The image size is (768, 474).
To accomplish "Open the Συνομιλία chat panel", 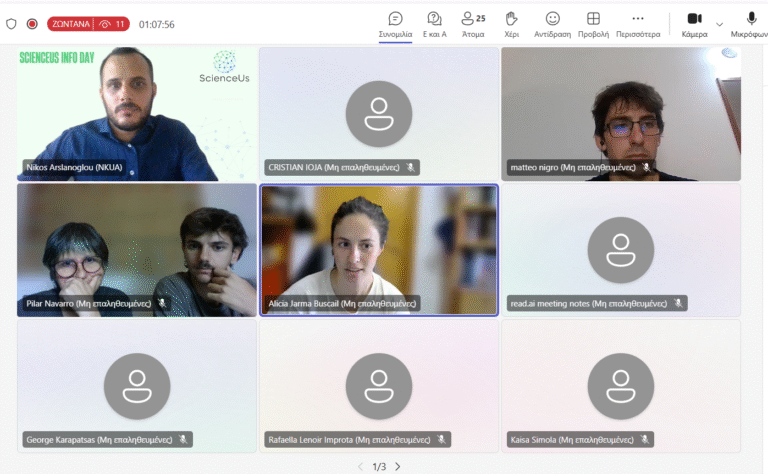I will pyautogui.click(x=395, y=24).
